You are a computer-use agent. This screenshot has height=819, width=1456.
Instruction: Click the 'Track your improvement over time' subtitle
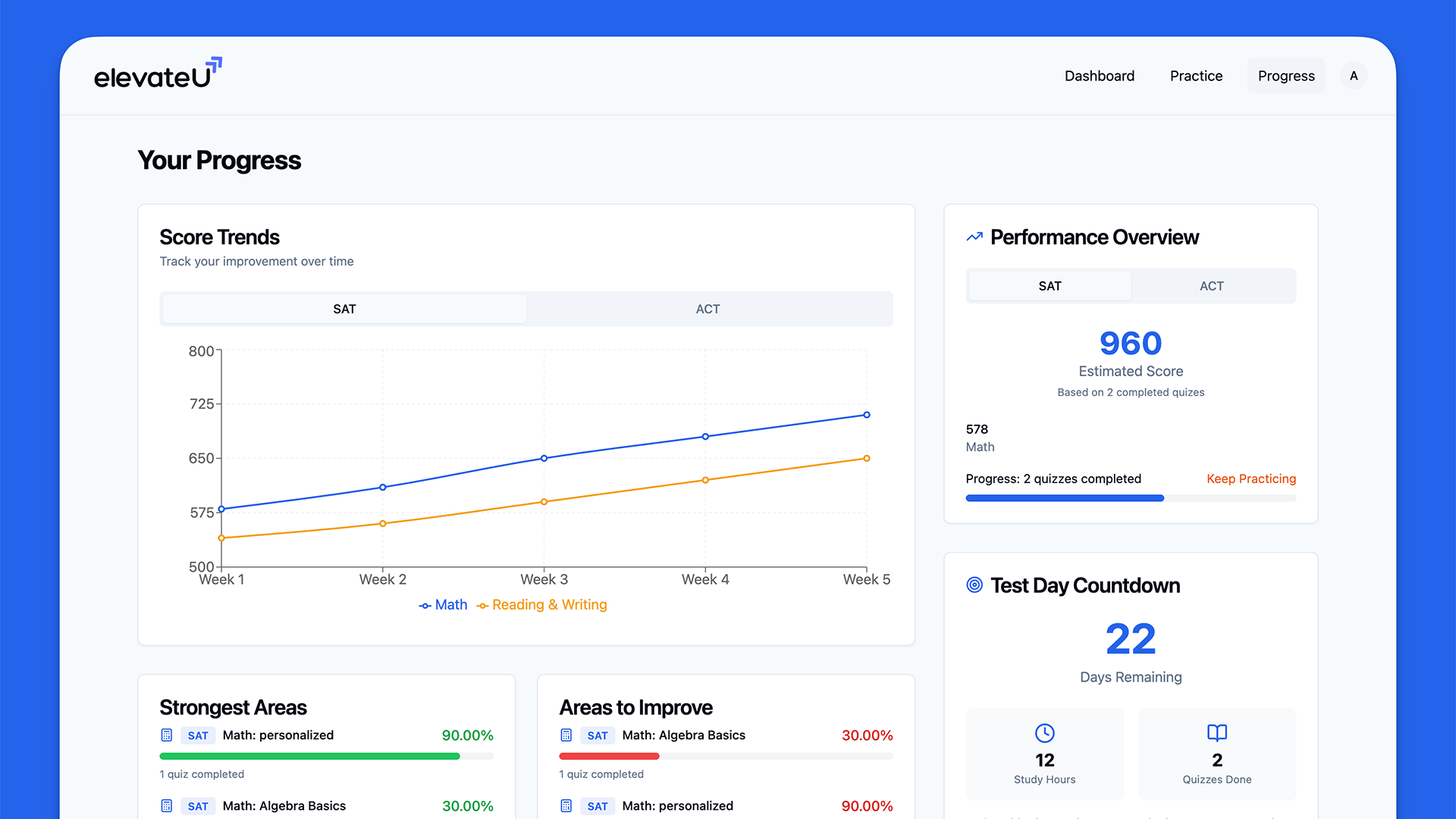point(256,261)
